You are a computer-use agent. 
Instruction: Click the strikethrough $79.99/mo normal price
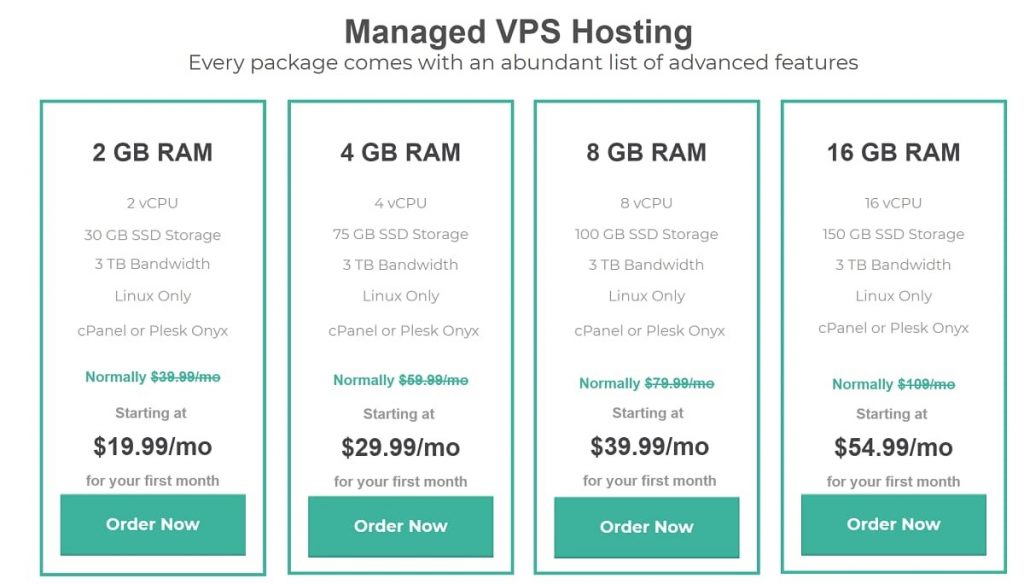[679, 383]
